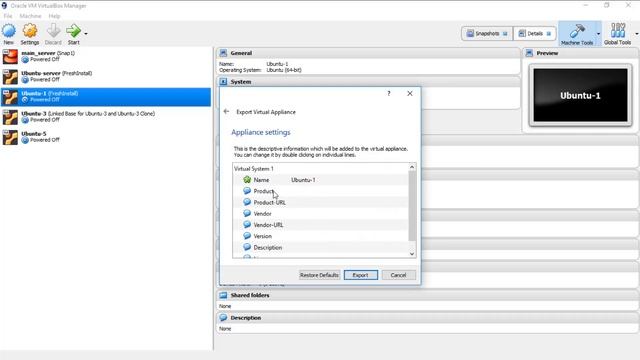The image size is (640, 360).
Task: Select the Product-URL row
Action: pos(320,202)
